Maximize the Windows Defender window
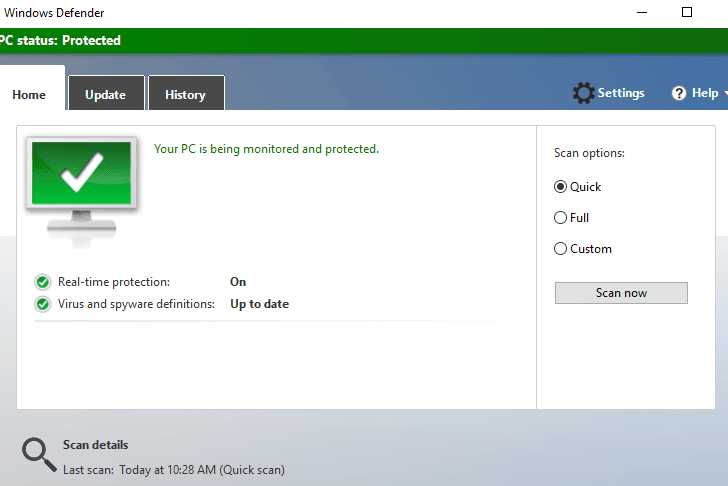This screenshot has width=728, height=486. point(687,13)
